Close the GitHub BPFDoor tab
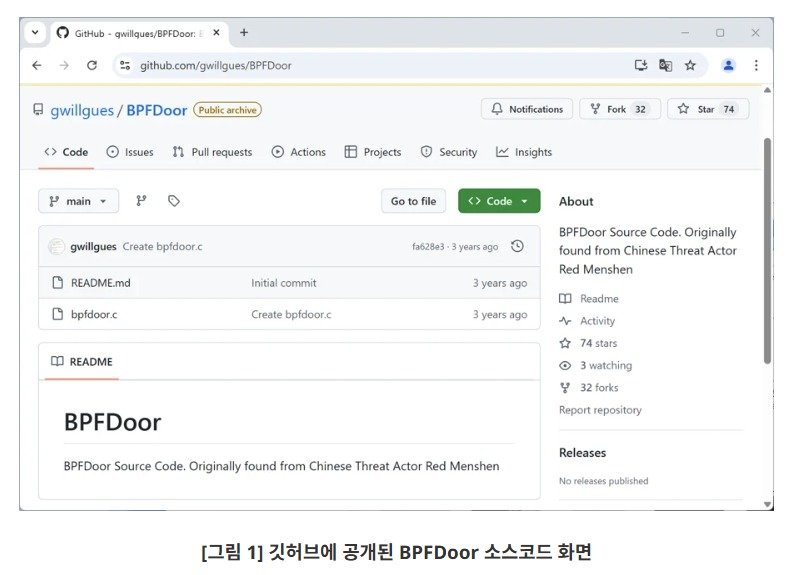The width and height of the screenshot is (791, 575). (216, 33)
